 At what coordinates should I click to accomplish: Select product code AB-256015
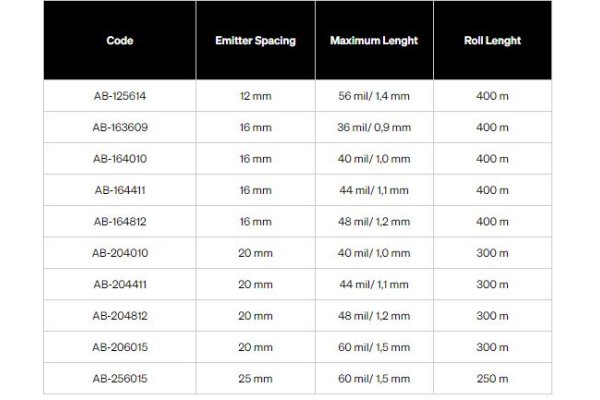(x=119, y=378)
